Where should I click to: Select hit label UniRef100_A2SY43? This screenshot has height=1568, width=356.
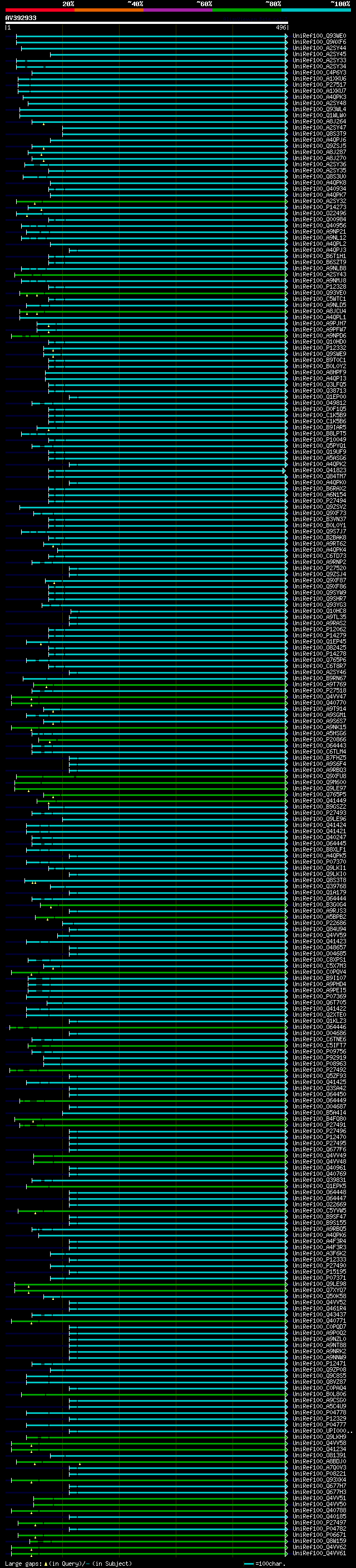(x=319, y=275)
